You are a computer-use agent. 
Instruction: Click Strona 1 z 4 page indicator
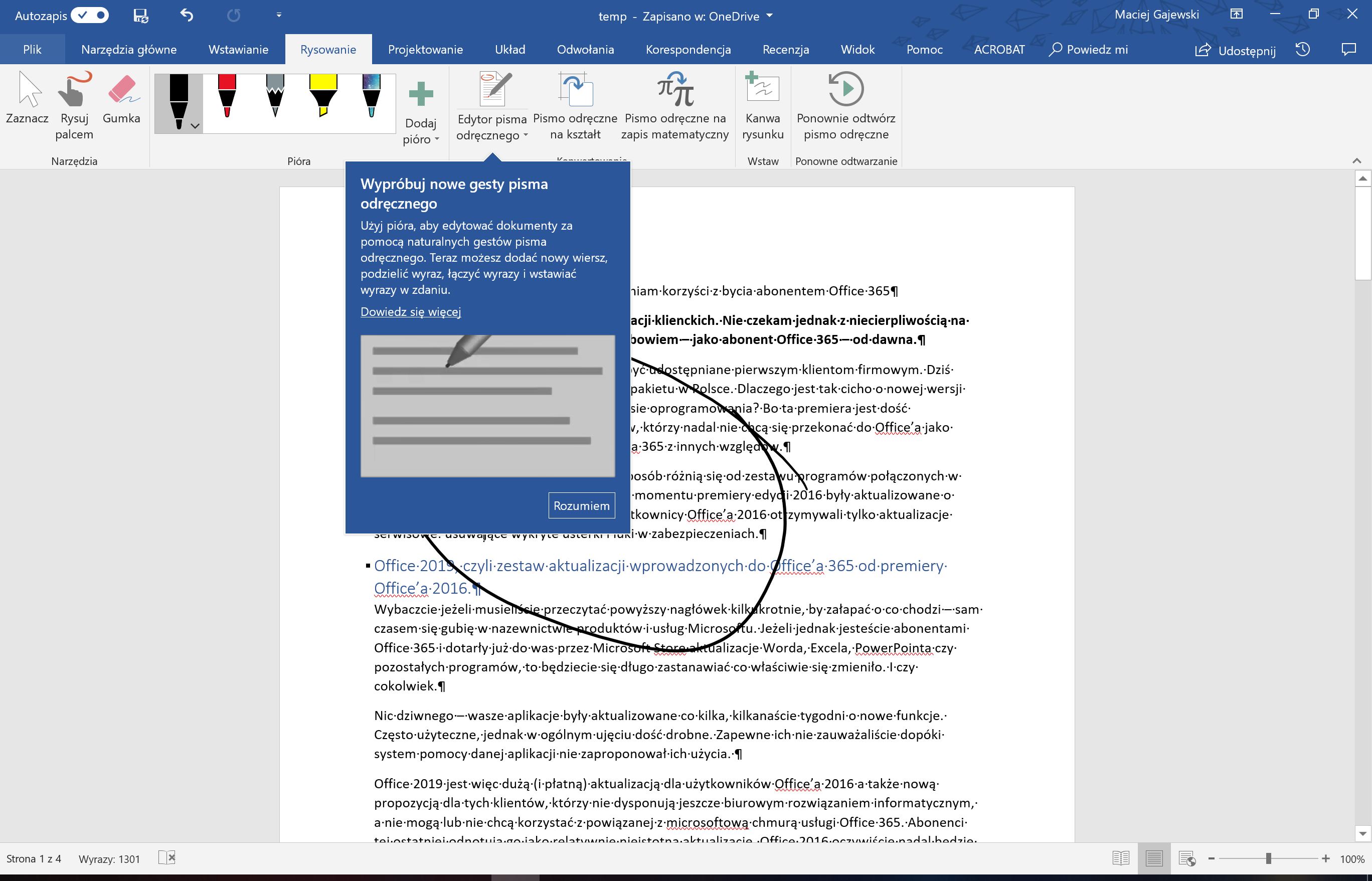click(x=34, y=859)
